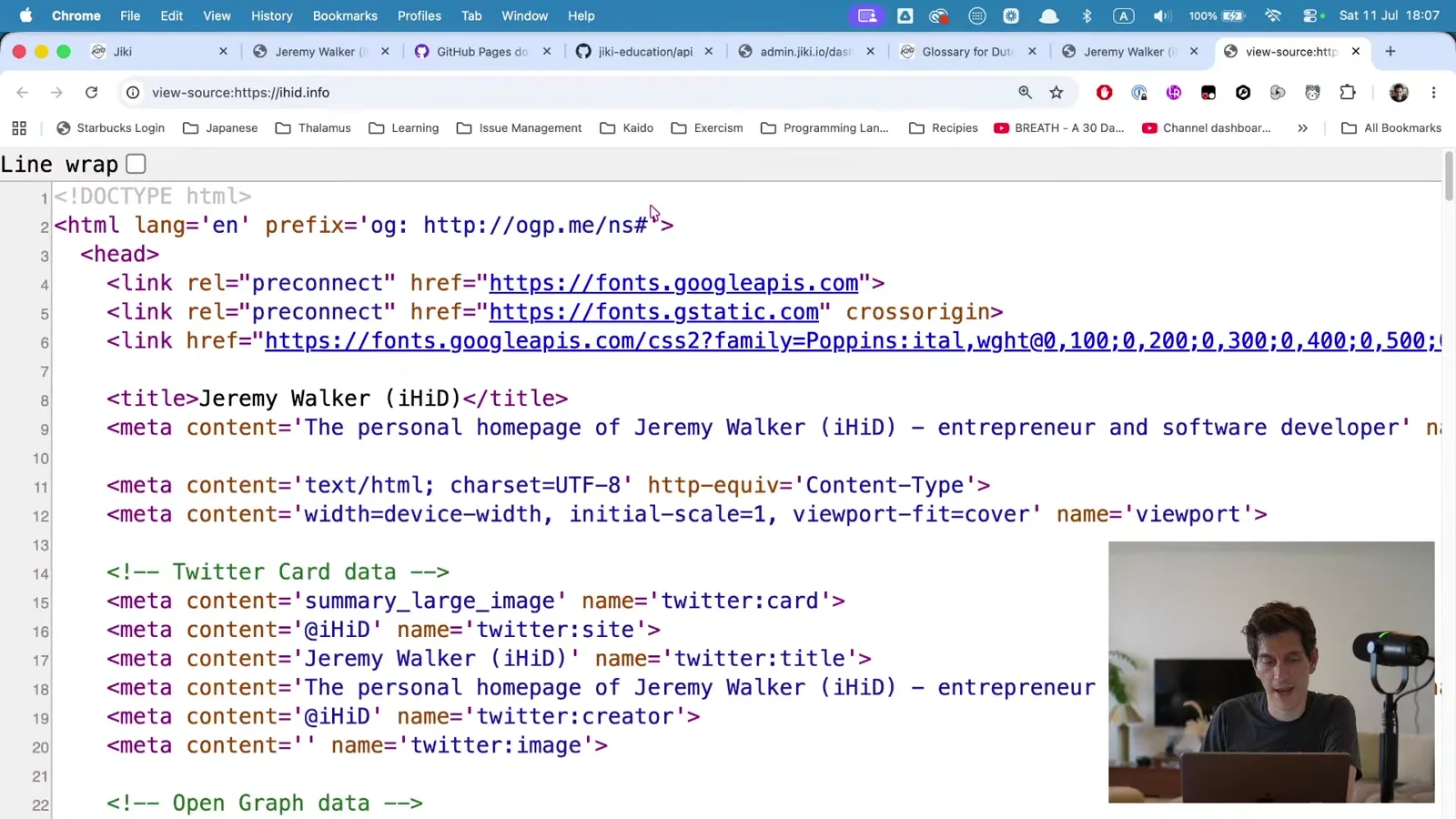Image resolution: width=1456 pixels, height=819 pixels.
Task: Open the Learning bookmarks folder
Action: [x=404, y=128]
